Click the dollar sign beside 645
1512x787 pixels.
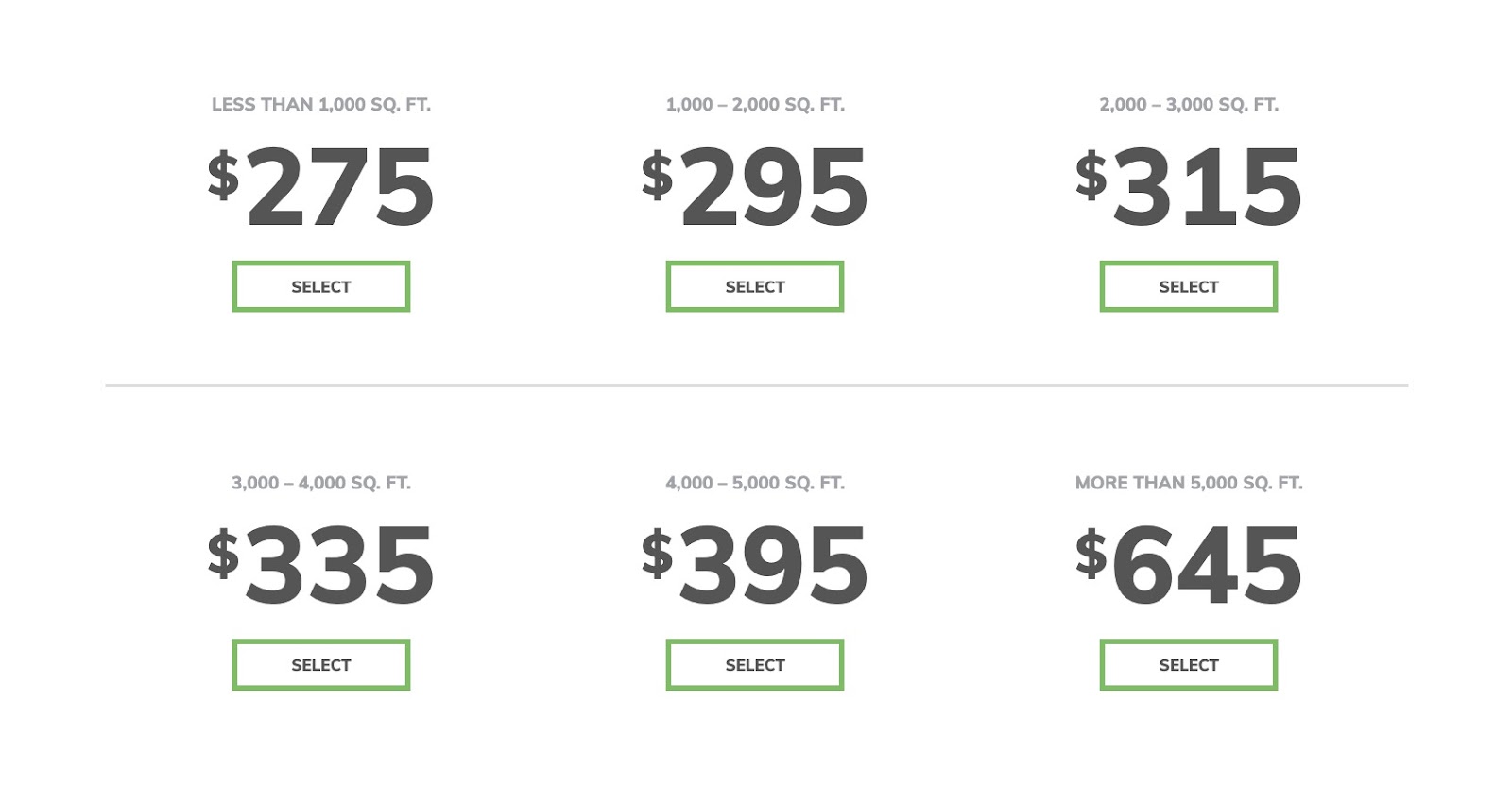pos(1091,554)
